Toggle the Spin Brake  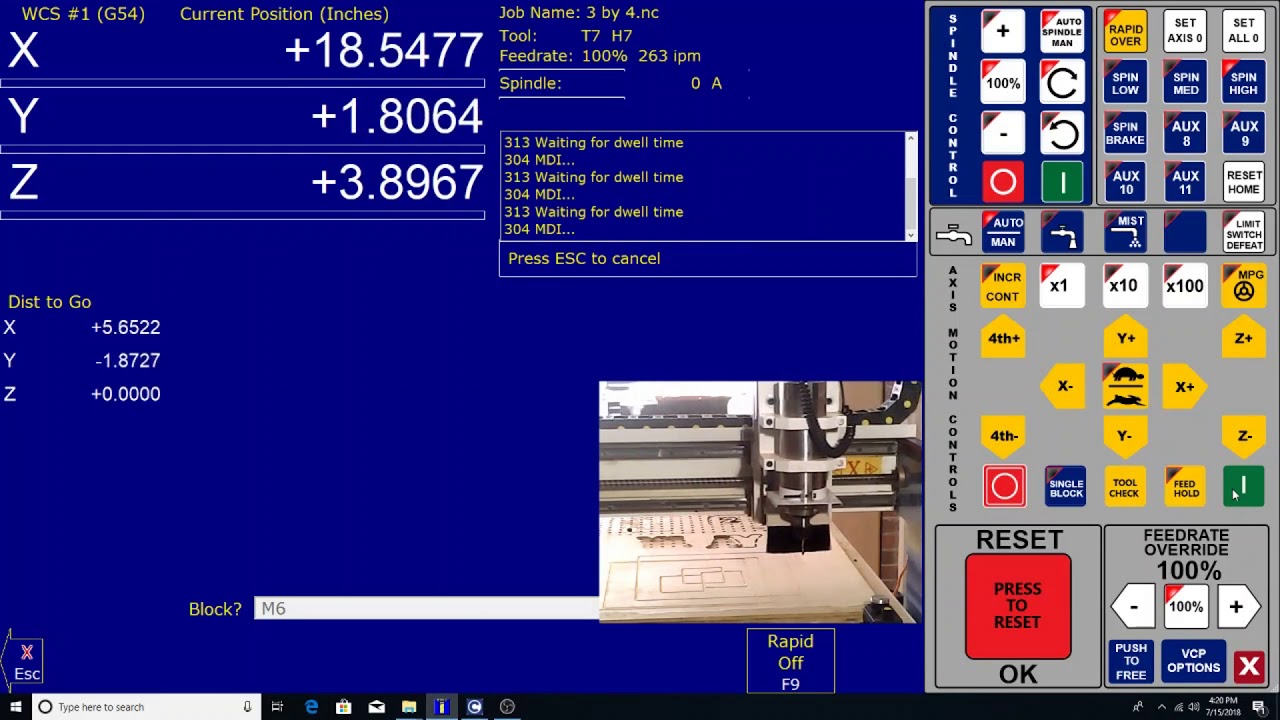coord(1125,133)
